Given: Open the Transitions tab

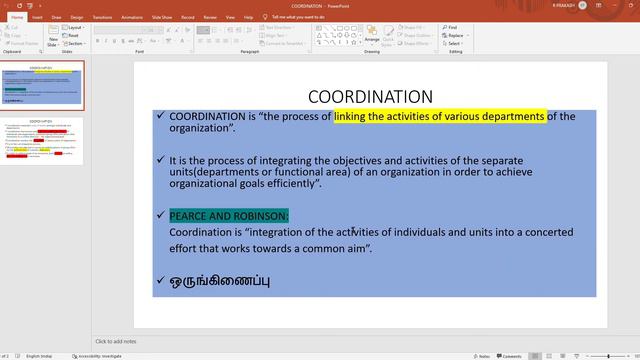Looking at the screenshot, I should coord(102,18).
